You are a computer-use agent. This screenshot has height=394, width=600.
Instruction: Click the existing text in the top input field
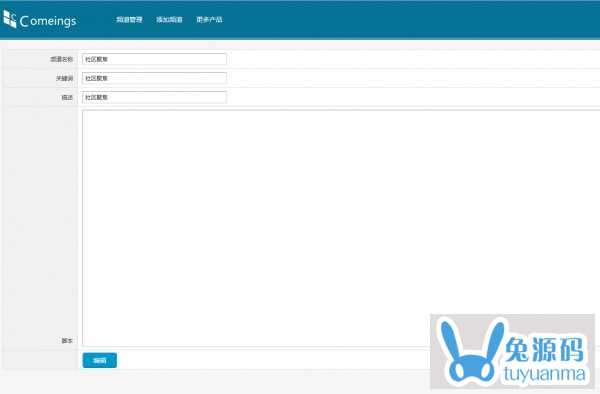(96, 59)
